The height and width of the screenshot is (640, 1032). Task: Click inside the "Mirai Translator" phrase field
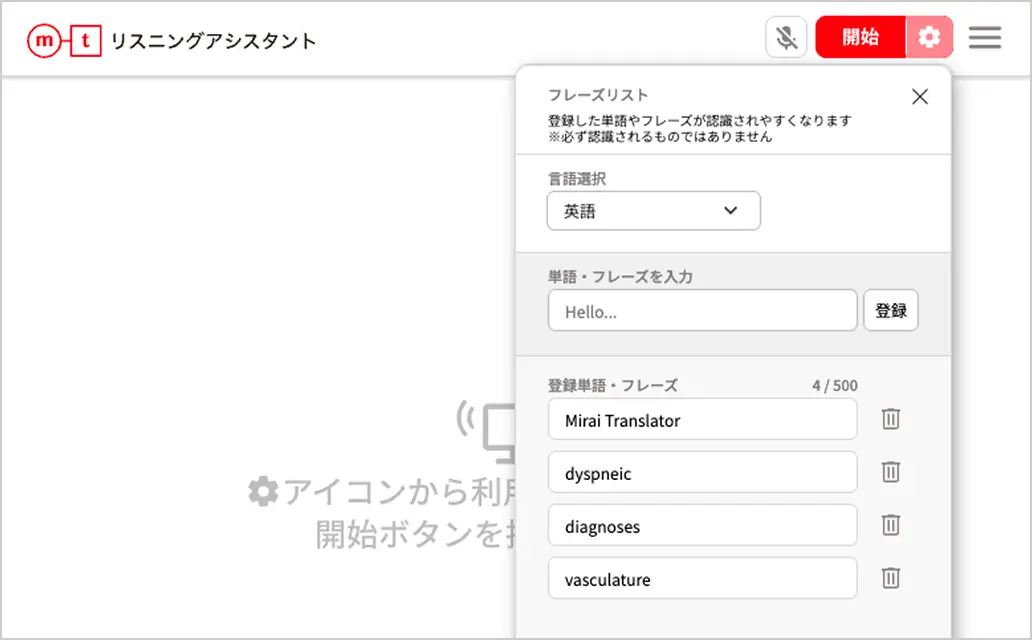point(702,419)
